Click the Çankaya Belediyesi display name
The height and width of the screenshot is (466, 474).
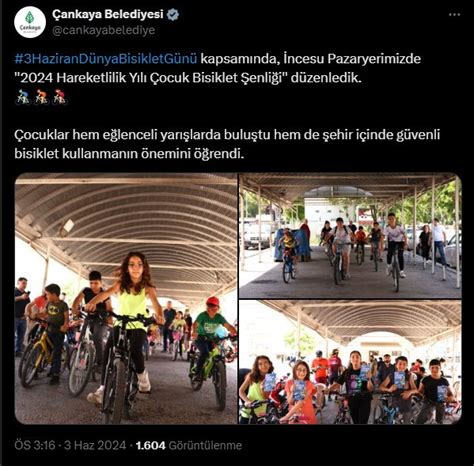(x=108, y=14)
